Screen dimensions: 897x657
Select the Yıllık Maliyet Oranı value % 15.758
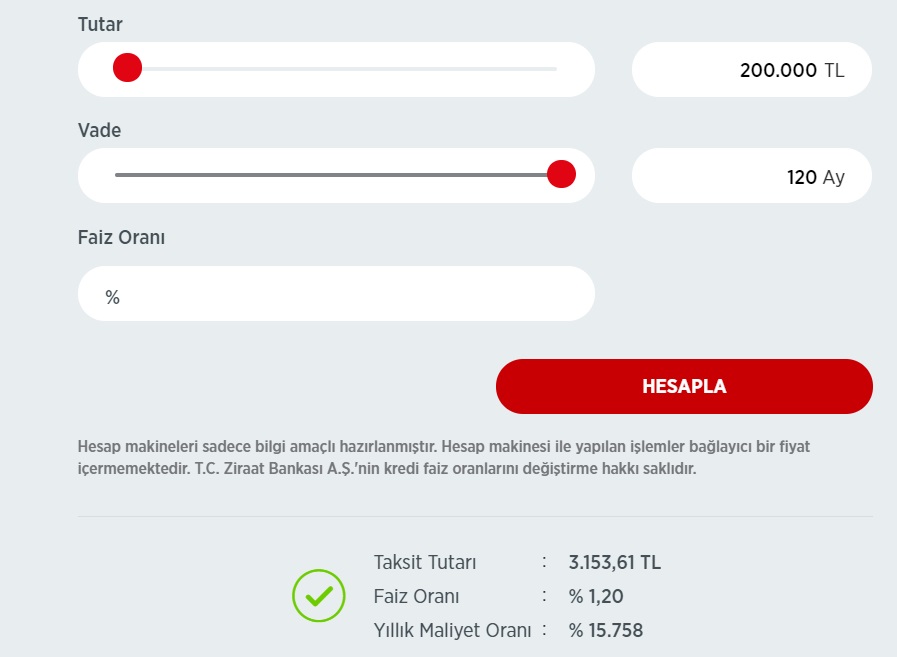pyautogui.click(x=606, y=630)
